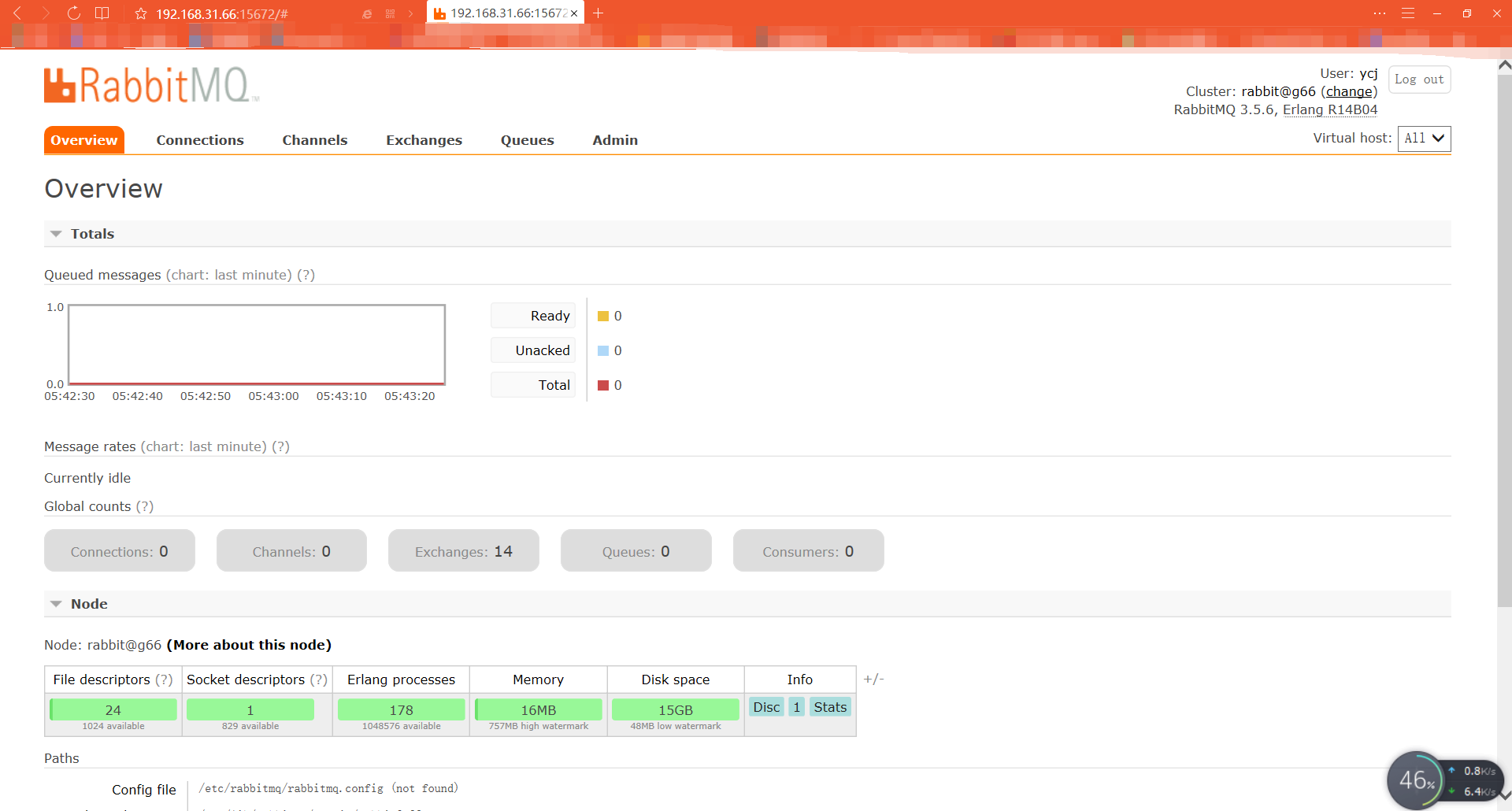Show QR code for this page
The image size is (1512, 811).
(x=390, y=14)
